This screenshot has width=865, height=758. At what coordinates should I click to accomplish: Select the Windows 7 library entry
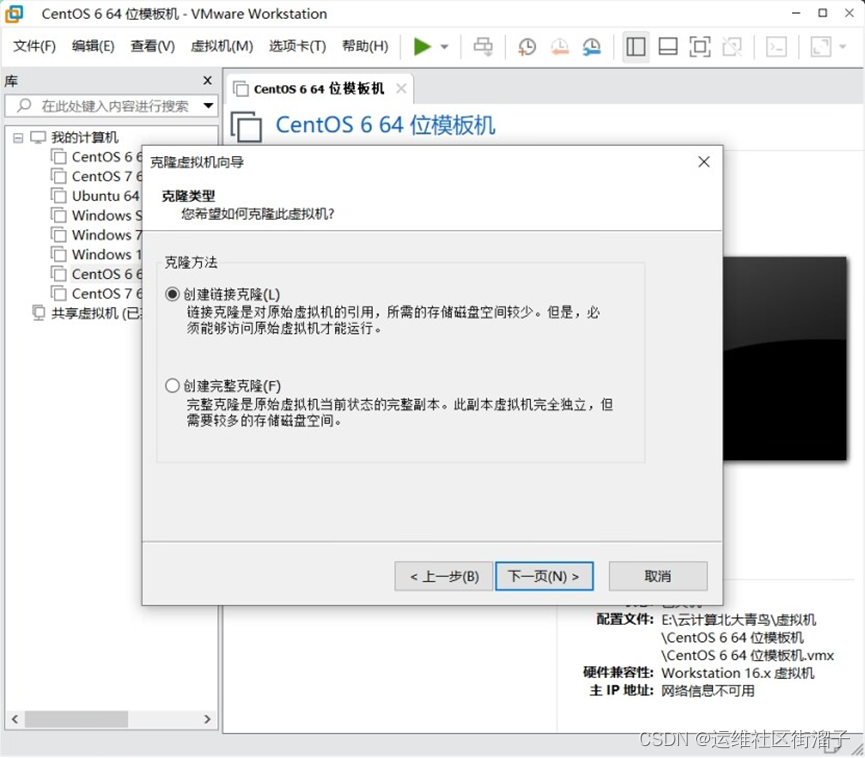click(x=97, y=235)
